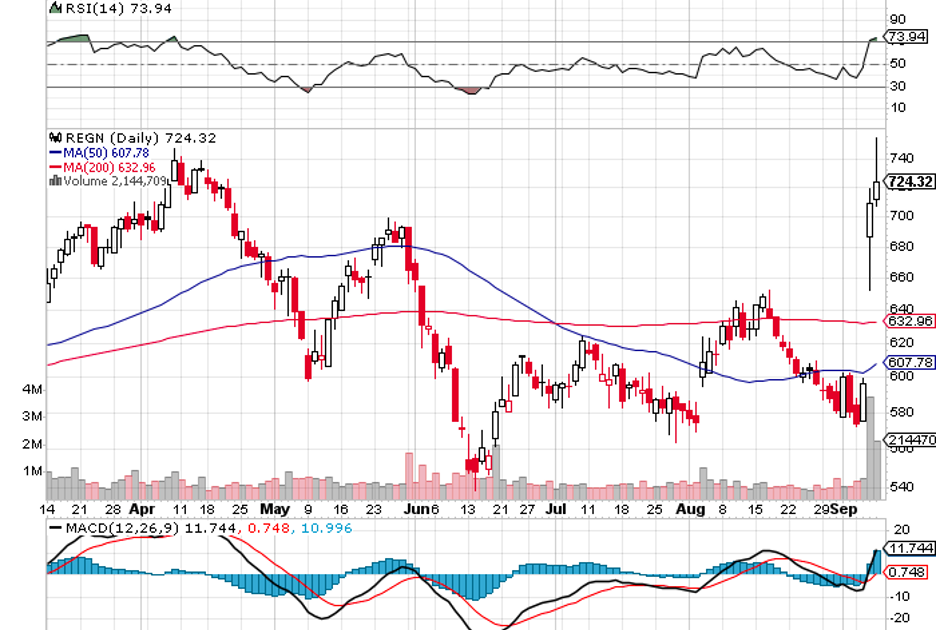Click the 2144709 volume value tag
Viewport: 936px width, 630px height.
click(909, 439)
